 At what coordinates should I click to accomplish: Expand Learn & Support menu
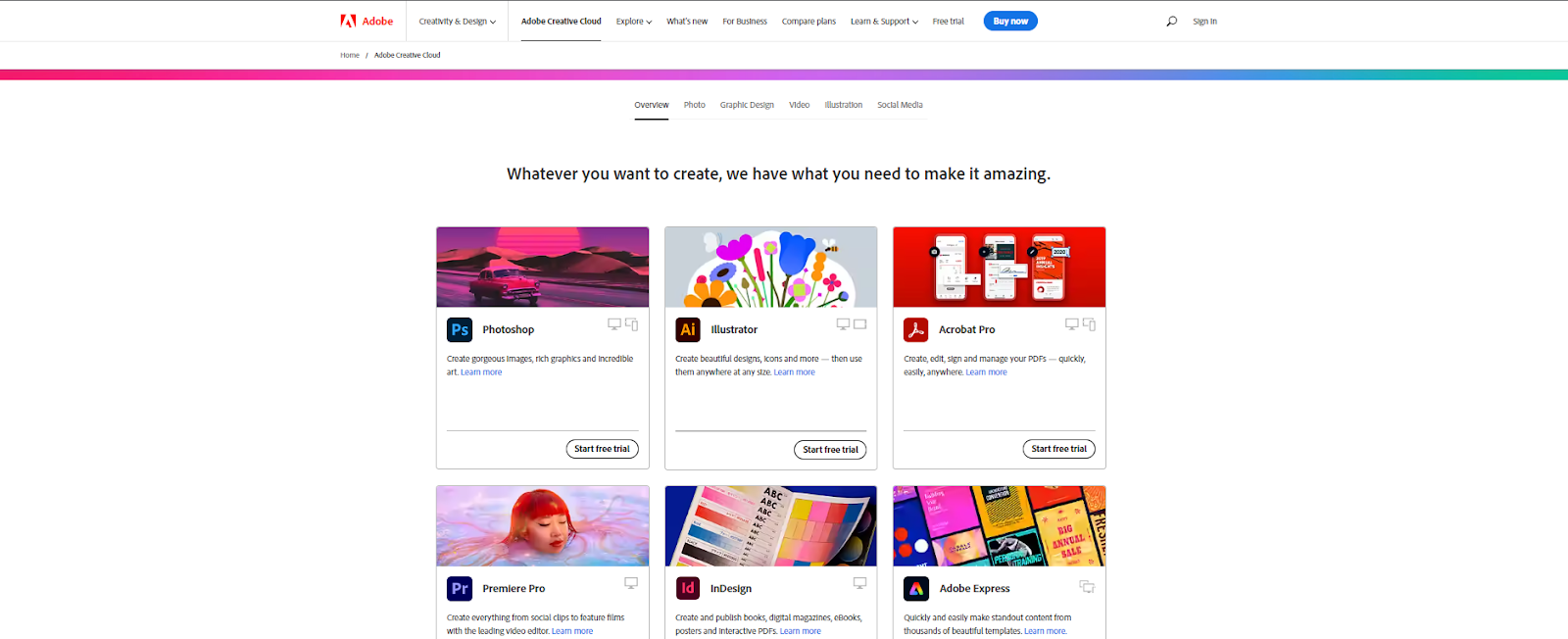[884, 21]
